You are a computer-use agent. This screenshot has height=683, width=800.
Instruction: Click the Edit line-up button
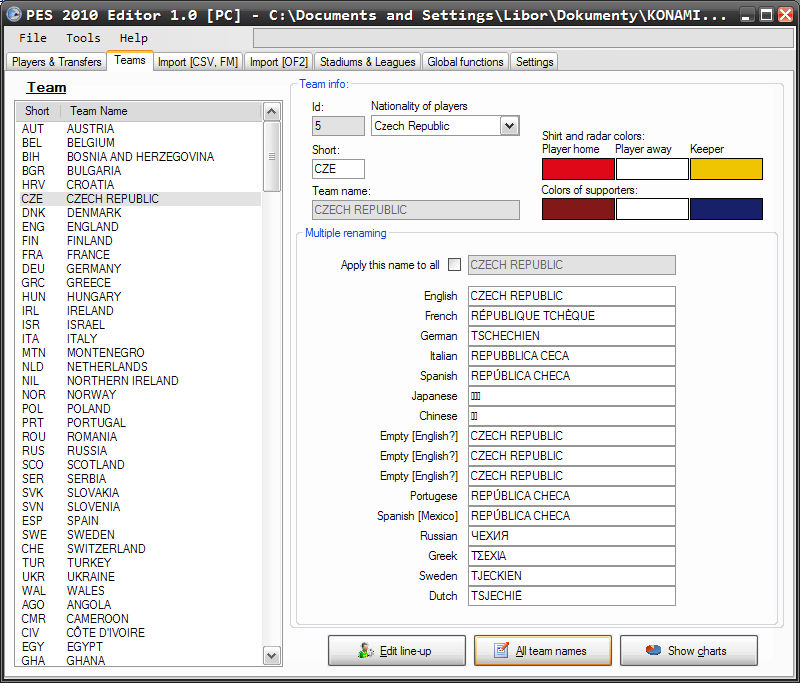396,650
